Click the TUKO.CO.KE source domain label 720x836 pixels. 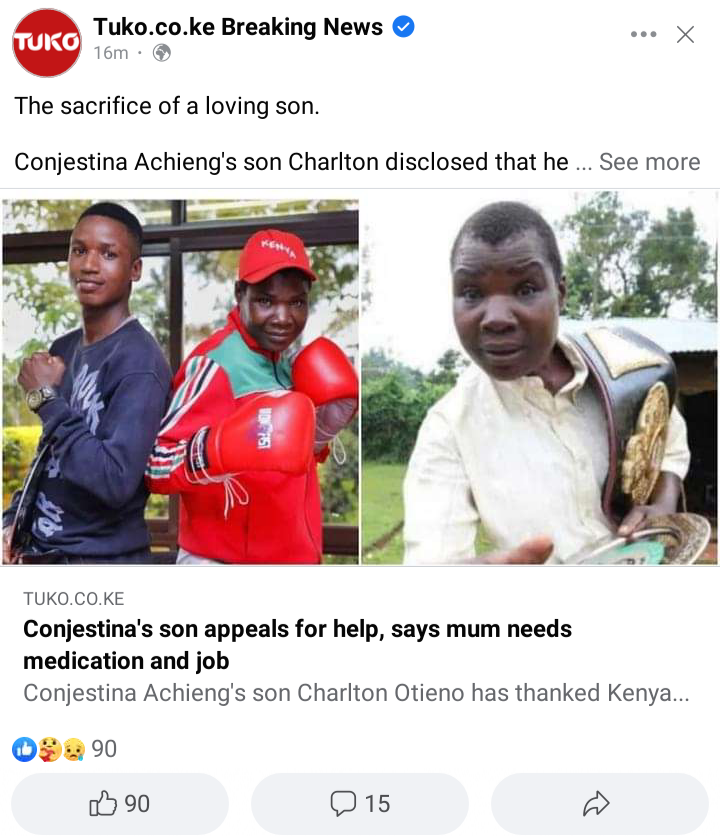[74, 599]
